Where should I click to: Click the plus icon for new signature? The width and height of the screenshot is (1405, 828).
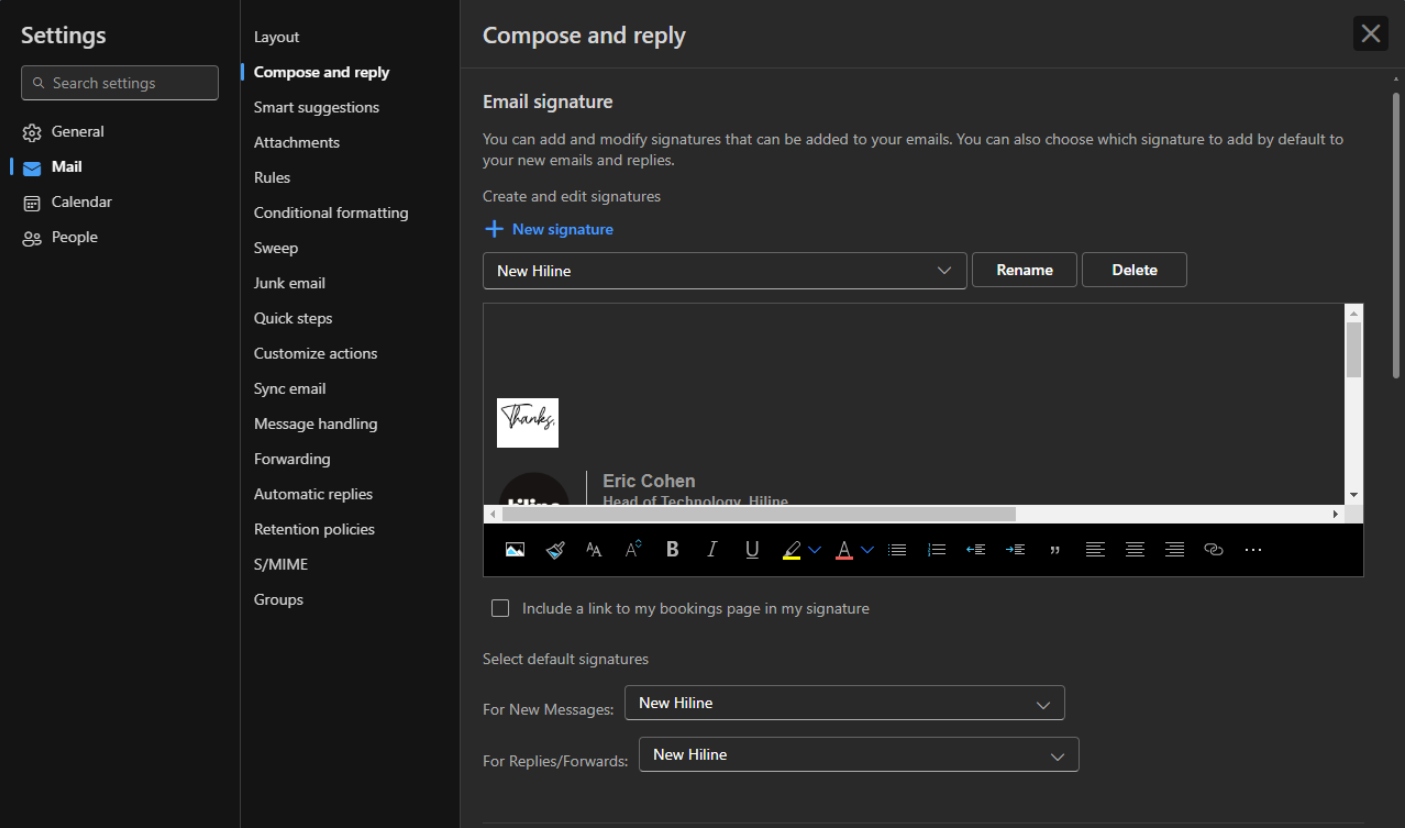[x=493, y=229]
